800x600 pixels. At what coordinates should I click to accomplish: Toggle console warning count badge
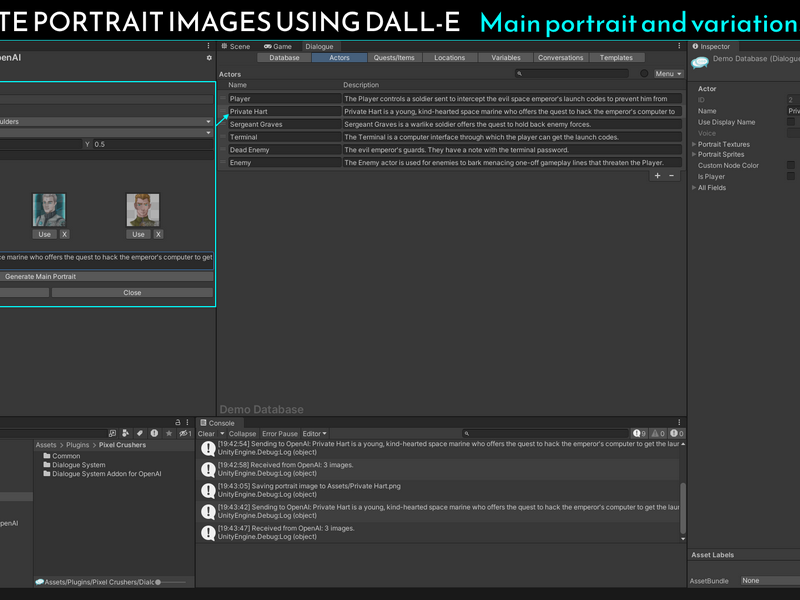[658, 434]
